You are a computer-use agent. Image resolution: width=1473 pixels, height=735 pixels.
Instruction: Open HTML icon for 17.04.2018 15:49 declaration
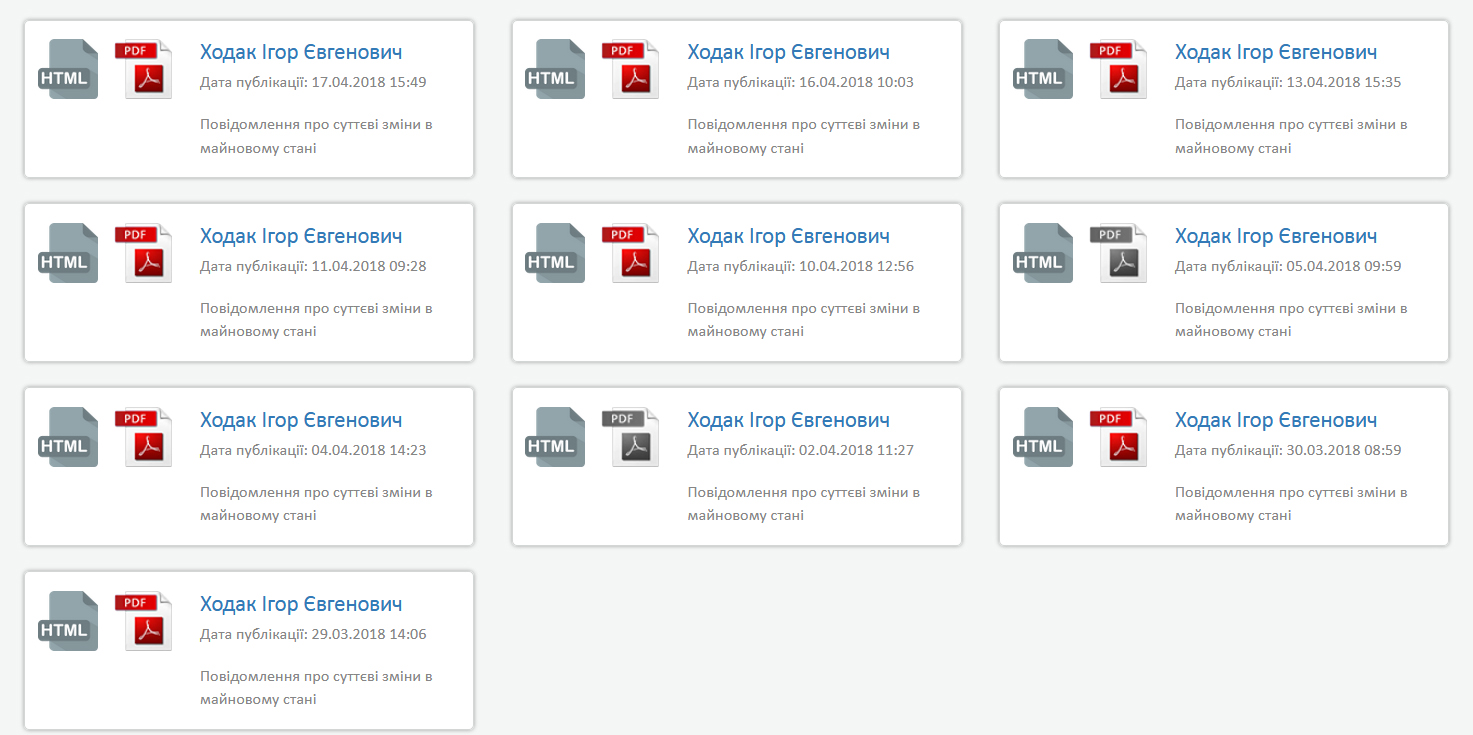coord(68,69)
